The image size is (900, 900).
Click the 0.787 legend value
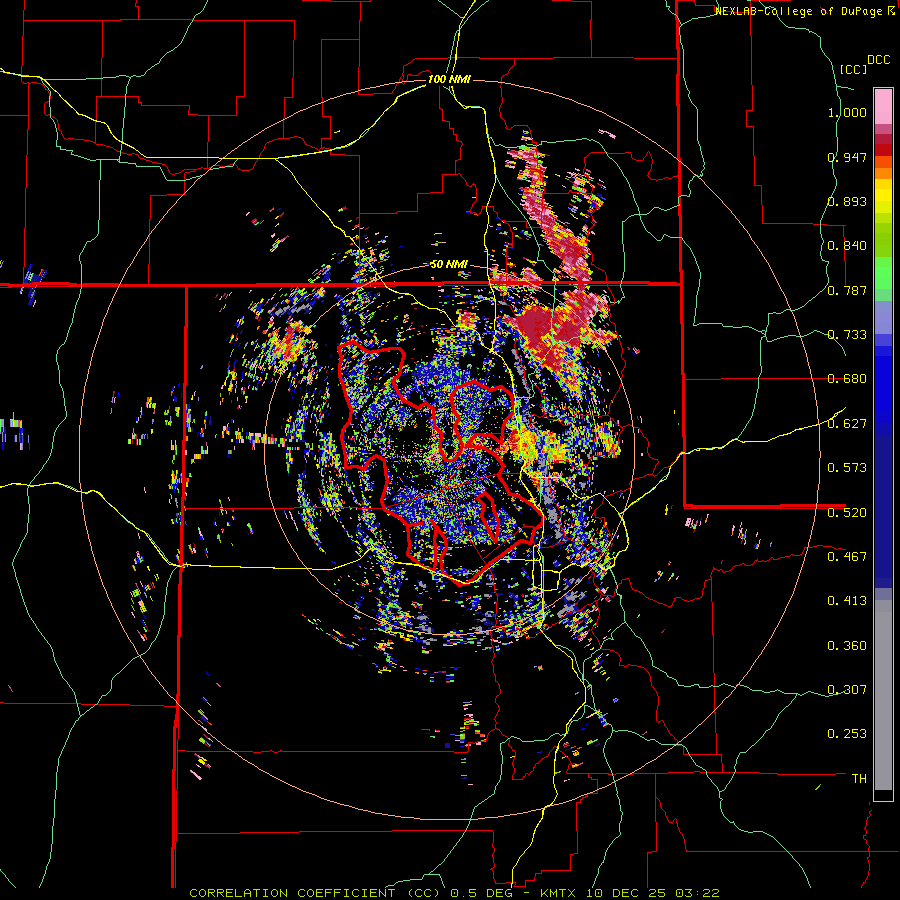tap(847, 290)
